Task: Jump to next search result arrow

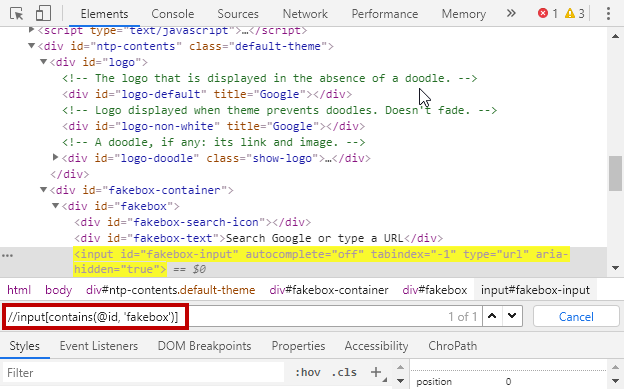Action: point(512,317)
